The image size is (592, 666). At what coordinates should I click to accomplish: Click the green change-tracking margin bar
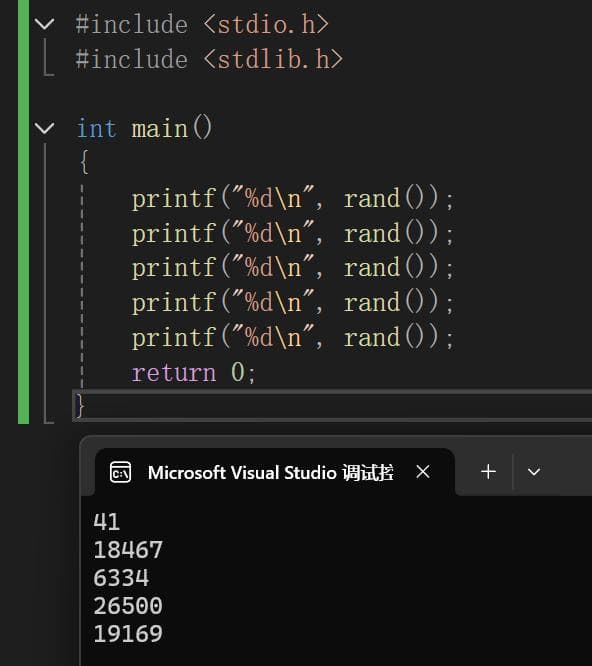[x=23, y=212]
